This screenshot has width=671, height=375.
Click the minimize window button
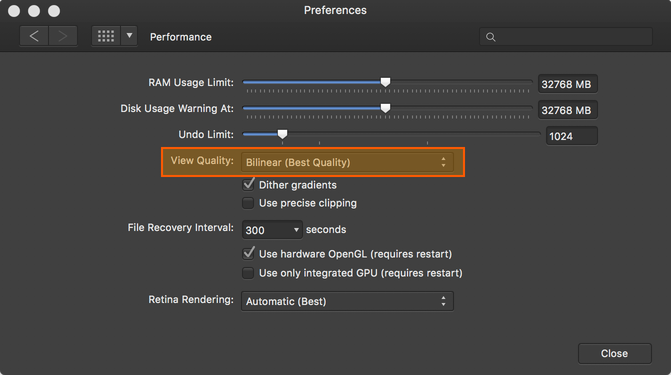click(34, 11)
